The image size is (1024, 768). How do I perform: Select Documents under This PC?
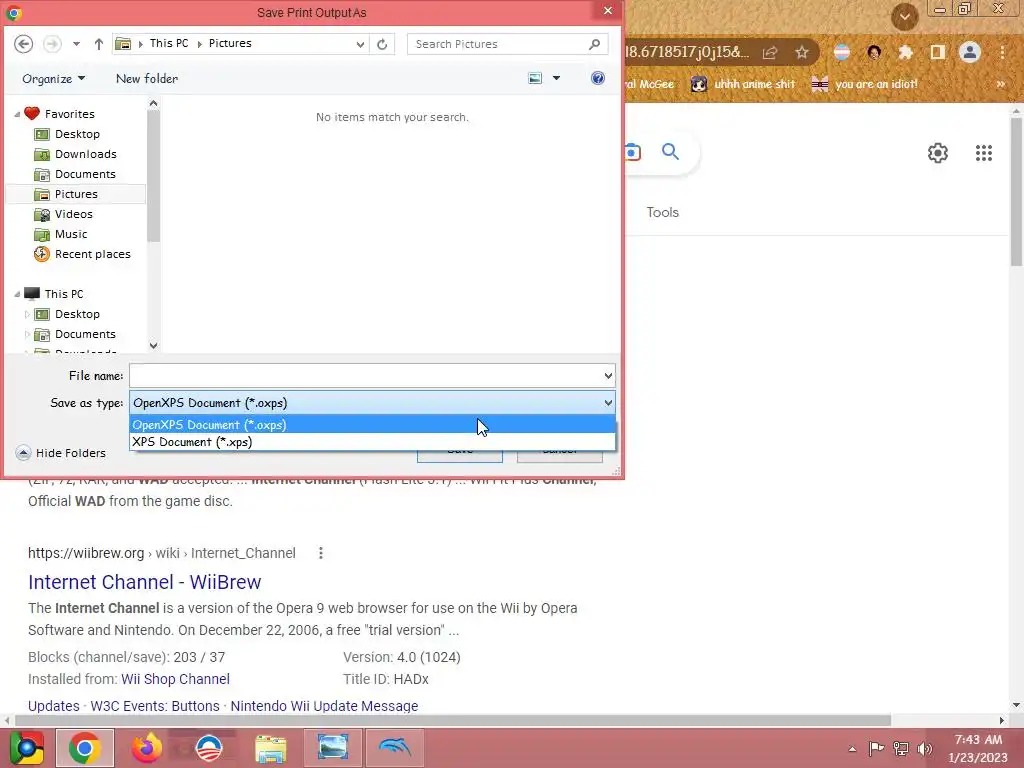click(x=85, y=334)
